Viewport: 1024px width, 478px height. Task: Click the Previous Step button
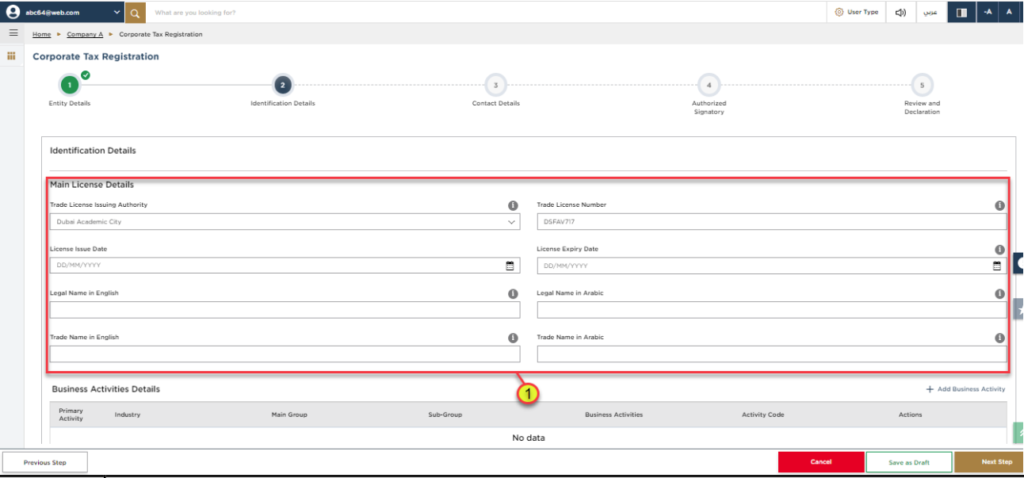coord(45,462)
